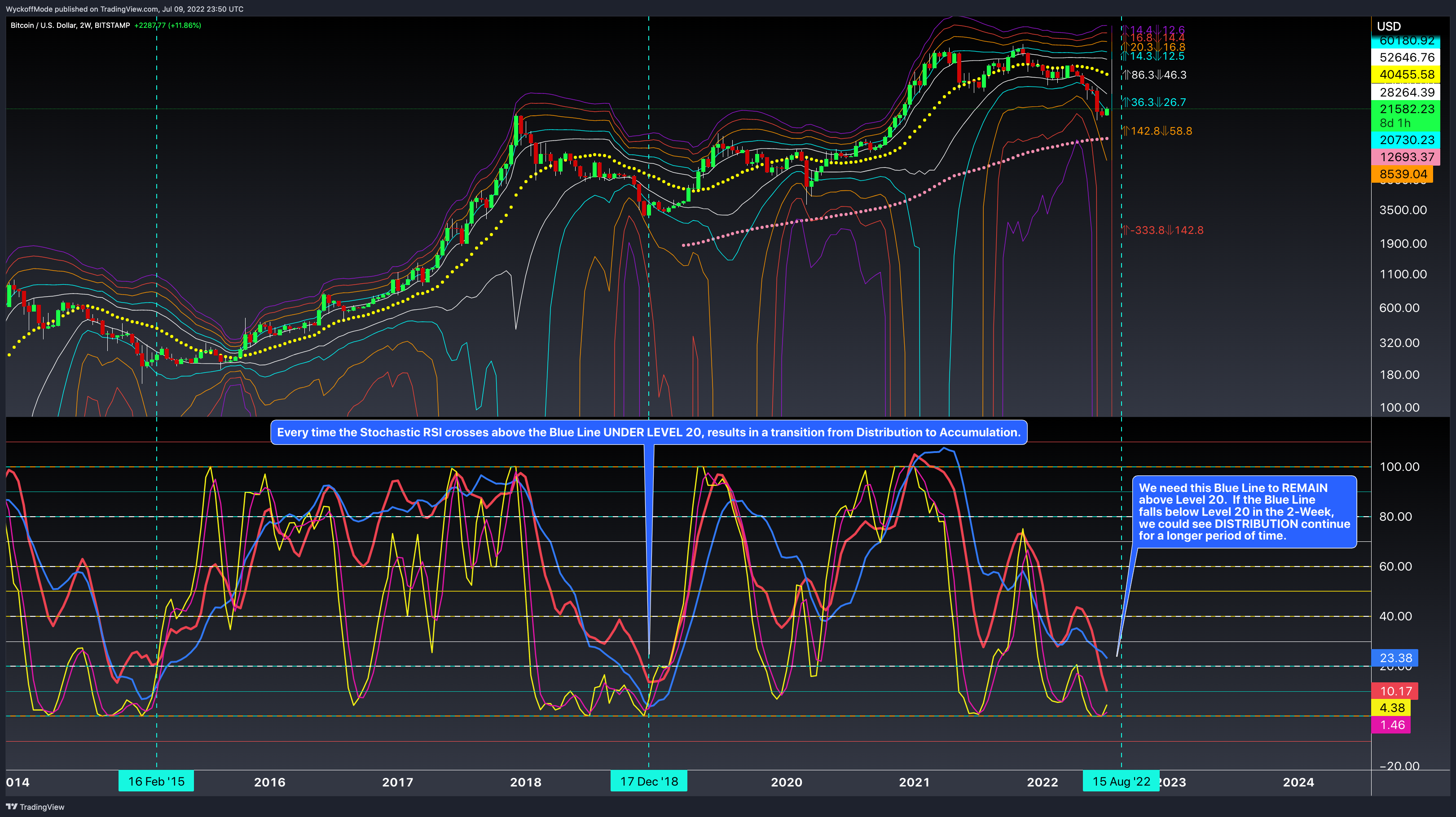1456x817 pixels.
Task: Click the 80.00 oscillator axis label
Action: point(1395,516)
